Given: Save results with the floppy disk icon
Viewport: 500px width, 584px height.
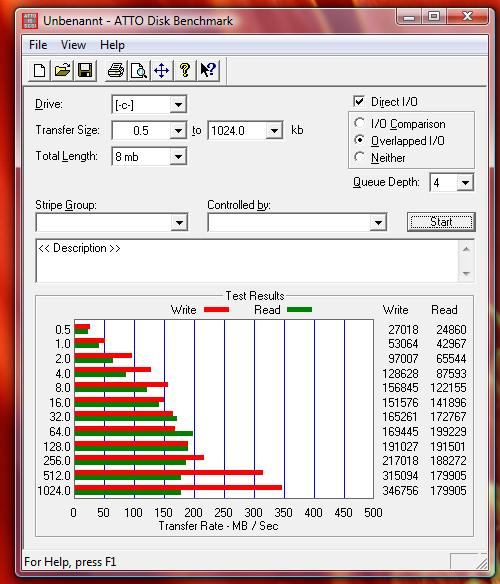Looking at the screenshot, I should tap(85, 70).
